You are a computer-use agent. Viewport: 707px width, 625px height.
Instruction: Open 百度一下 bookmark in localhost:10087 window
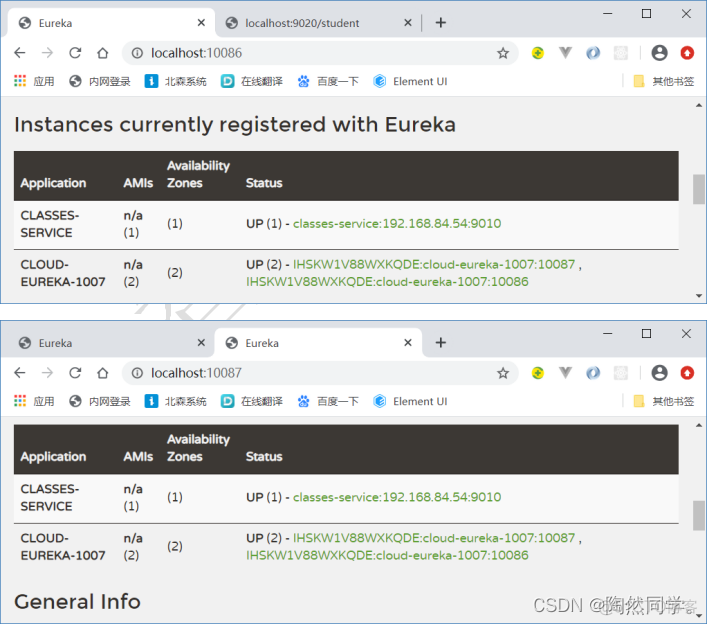(328, 401)
